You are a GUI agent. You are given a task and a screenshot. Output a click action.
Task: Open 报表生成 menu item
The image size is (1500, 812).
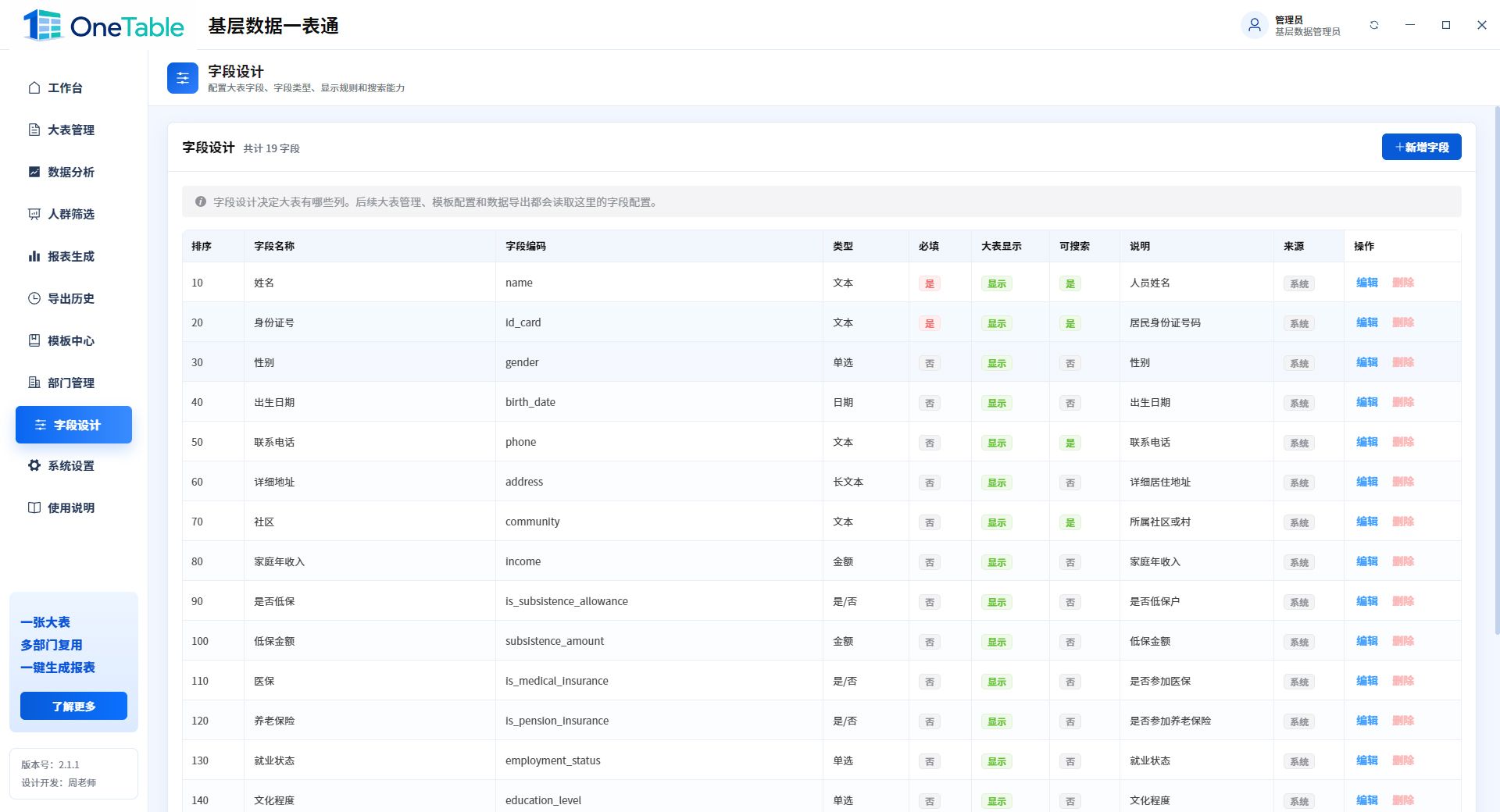pos(73,256)
